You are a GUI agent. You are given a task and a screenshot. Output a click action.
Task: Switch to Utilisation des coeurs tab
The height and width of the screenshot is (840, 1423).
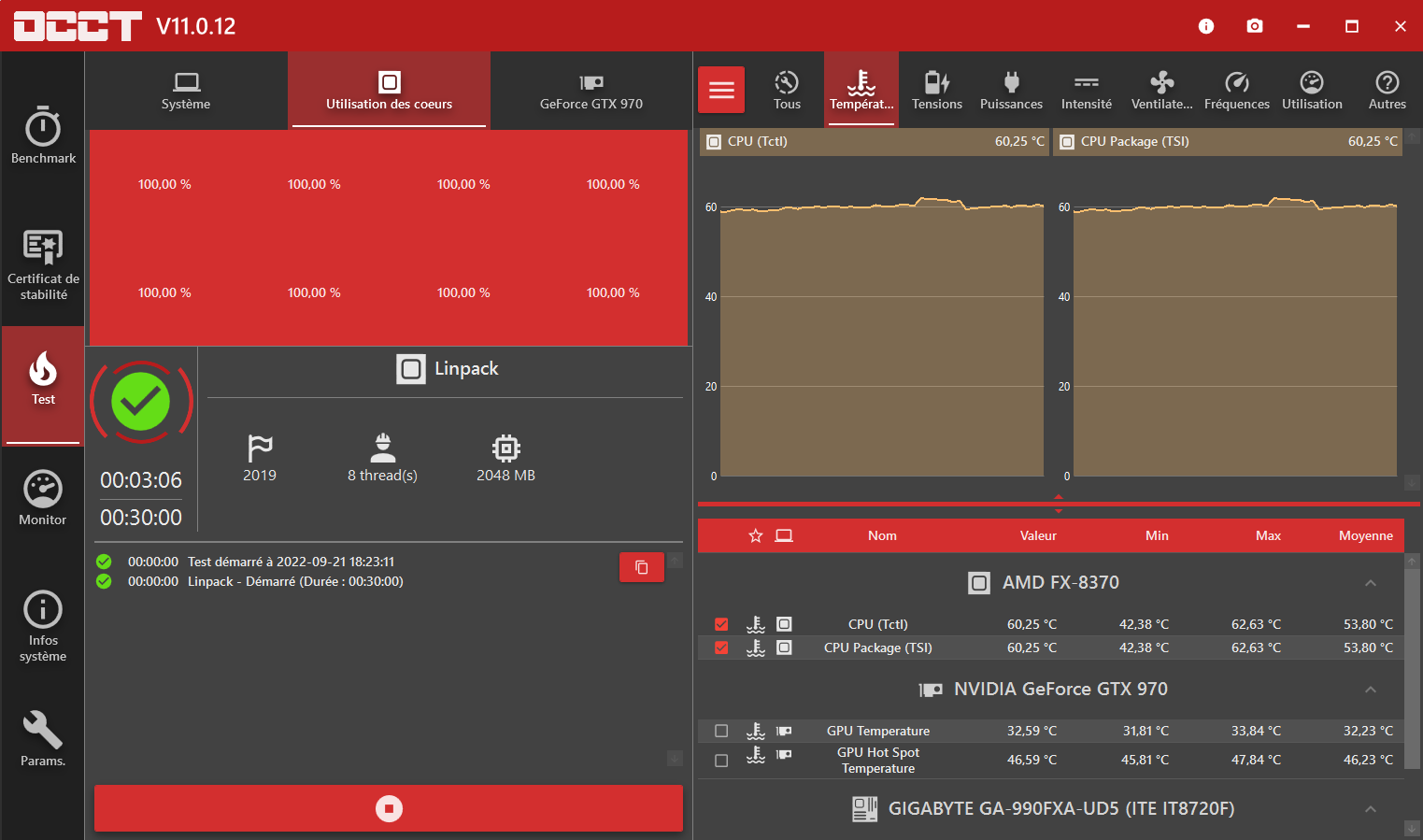(389, 91)
